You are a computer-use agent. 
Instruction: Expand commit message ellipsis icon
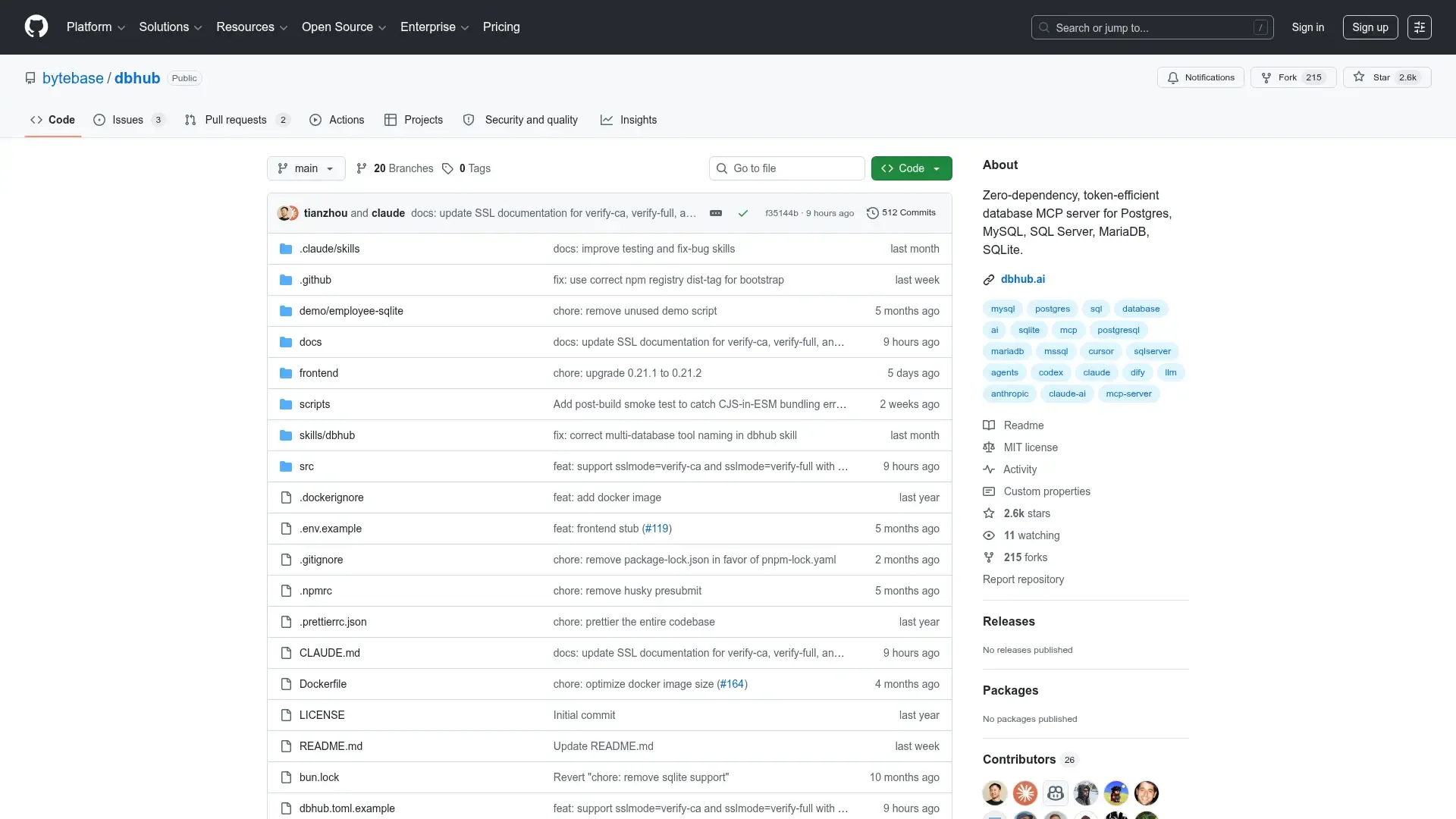pos(715,213)
